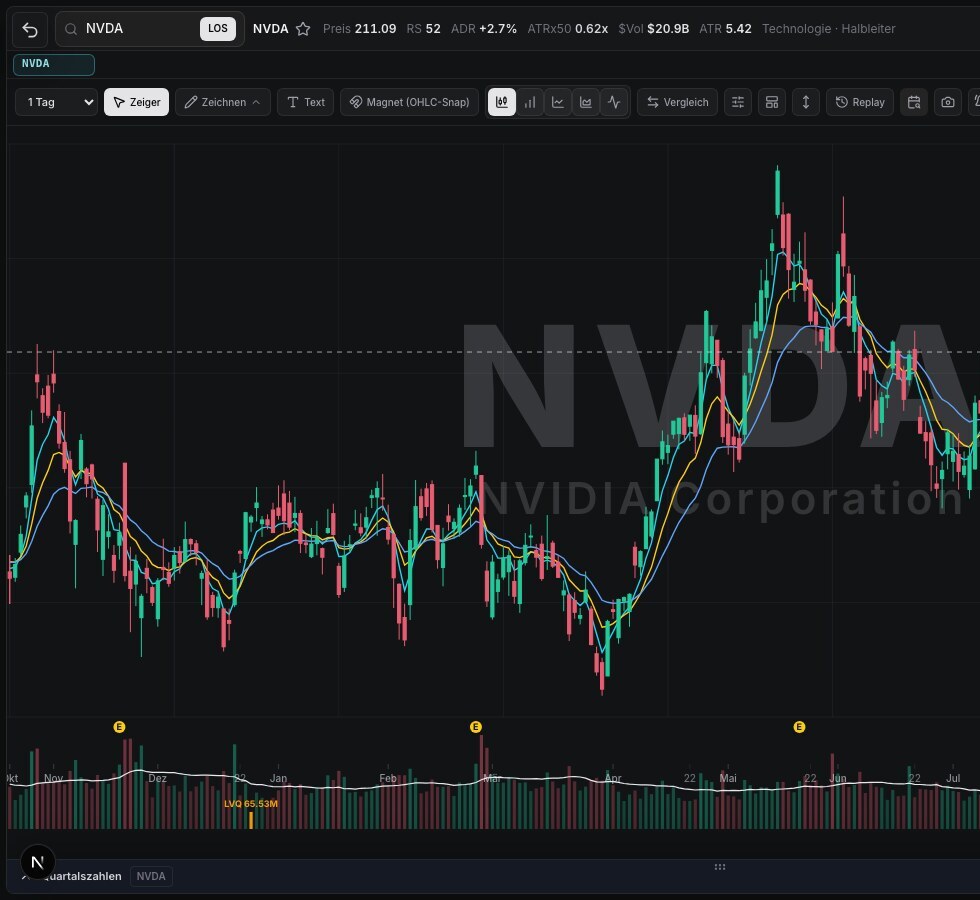This screenshot has height=900, width=980.
Task: Click the NVDA tag beside Quartalszahlen
Action: (151, 876)
